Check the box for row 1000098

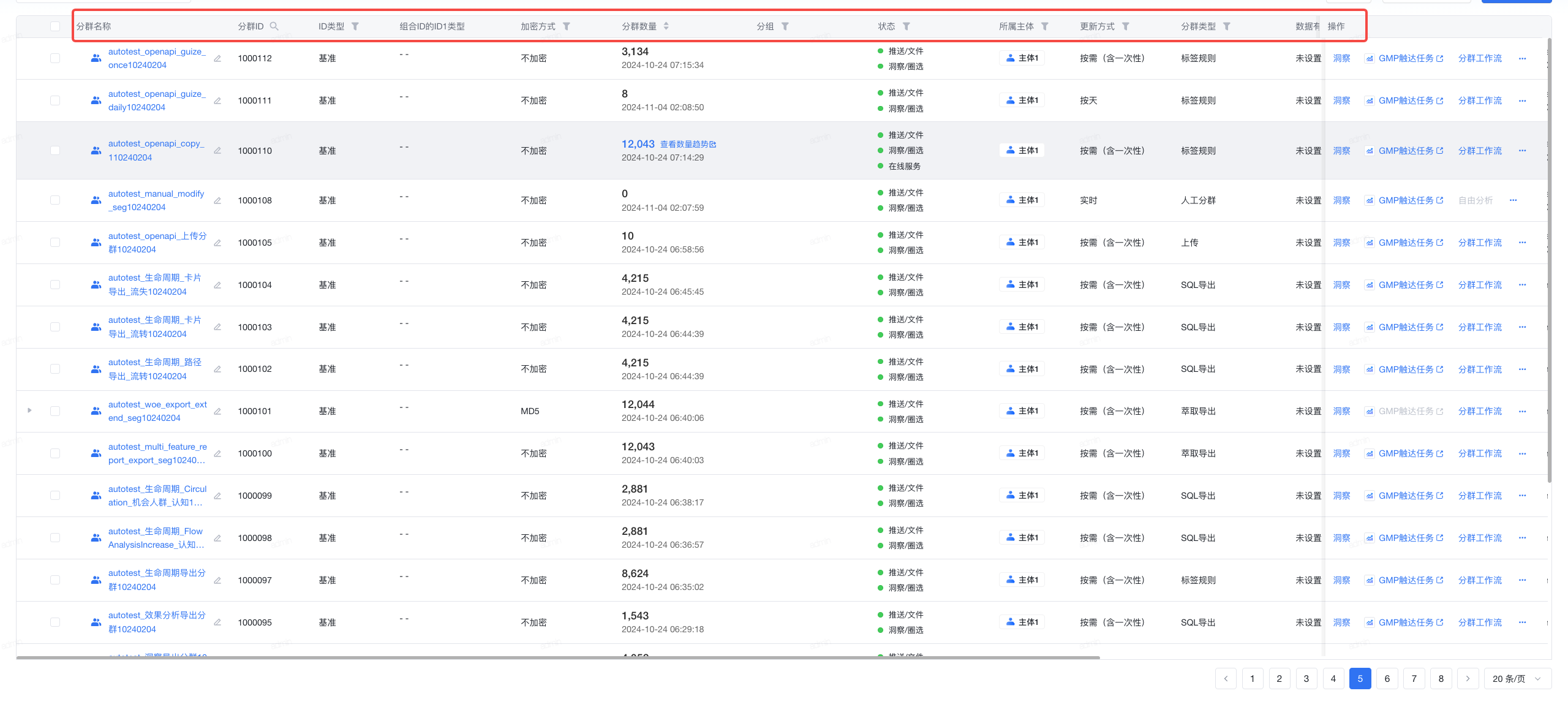click(x=55, y=538)
